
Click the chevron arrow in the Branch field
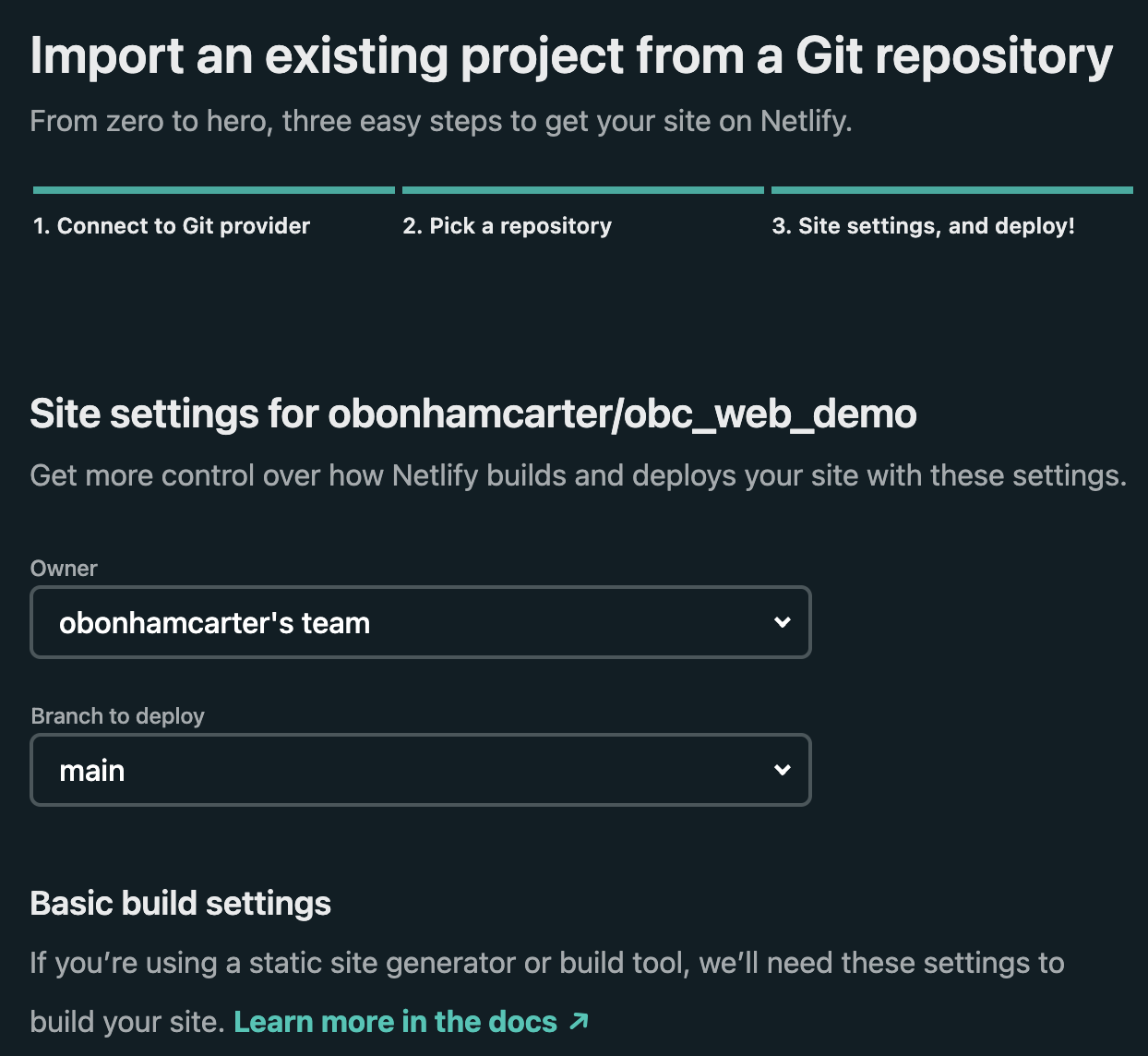(x=783, y=770)
